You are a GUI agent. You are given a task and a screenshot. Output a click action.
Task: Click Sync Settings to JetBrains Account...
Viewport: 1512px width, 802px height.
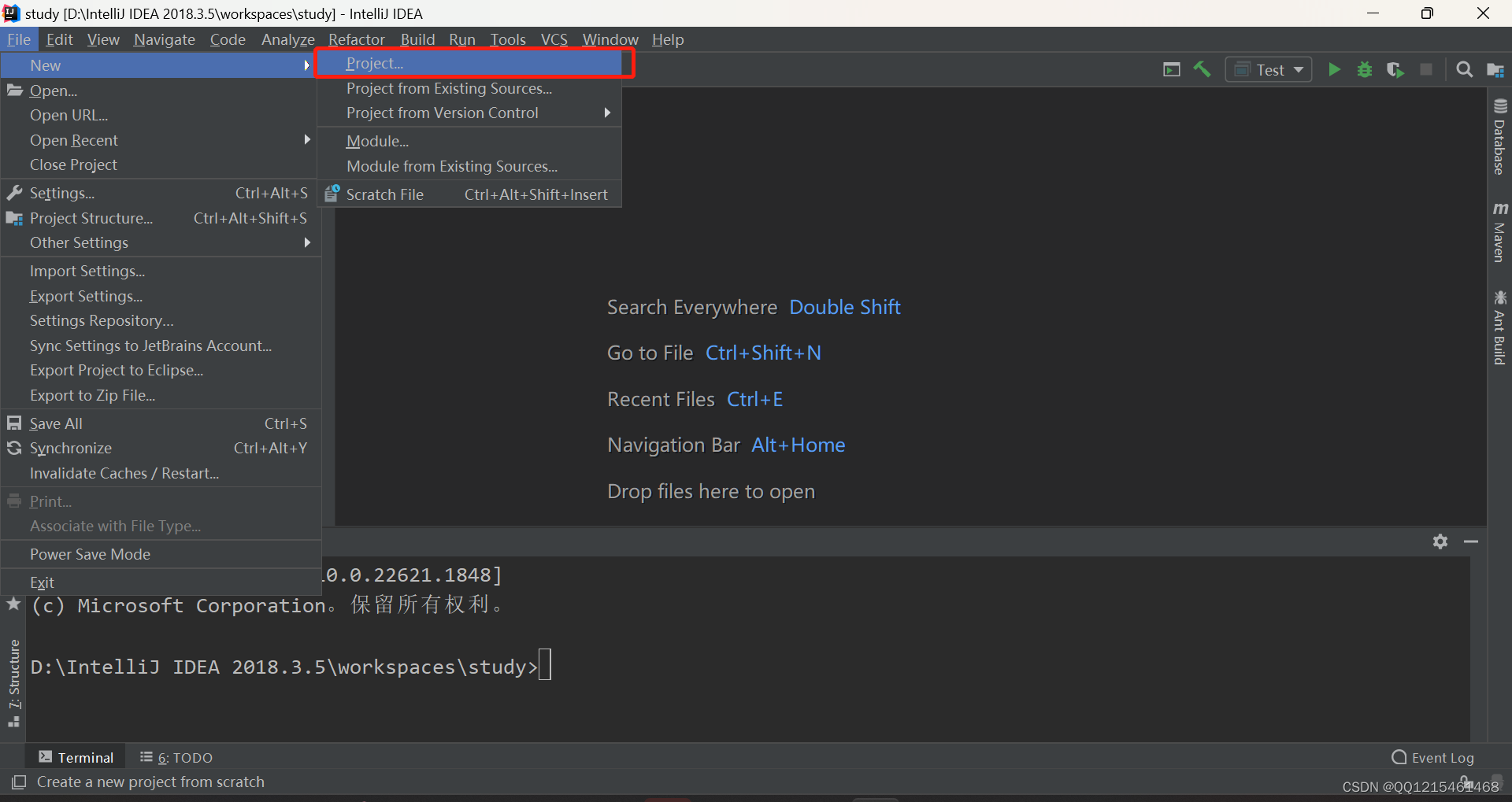click(x=159, y=346)
